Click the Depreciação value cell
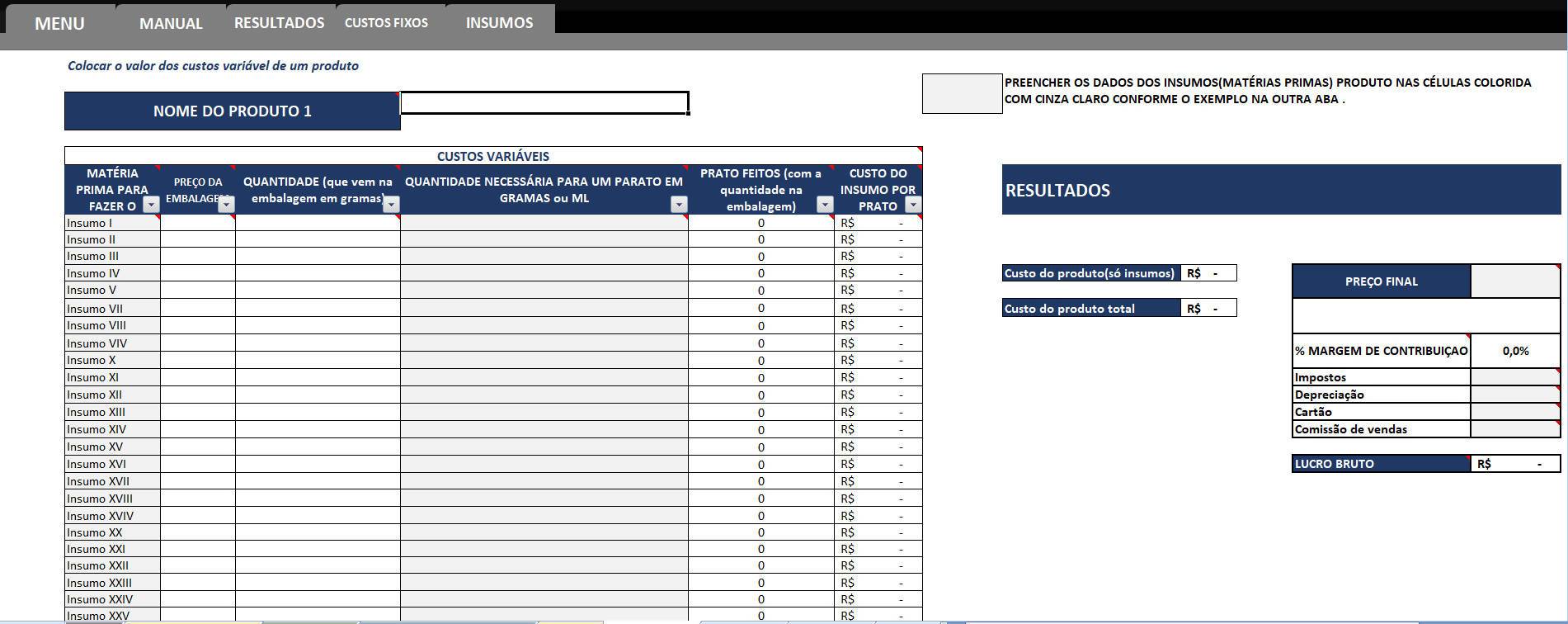The width and height of the screenshot is (1568, 624). (x=1514, y=395)
